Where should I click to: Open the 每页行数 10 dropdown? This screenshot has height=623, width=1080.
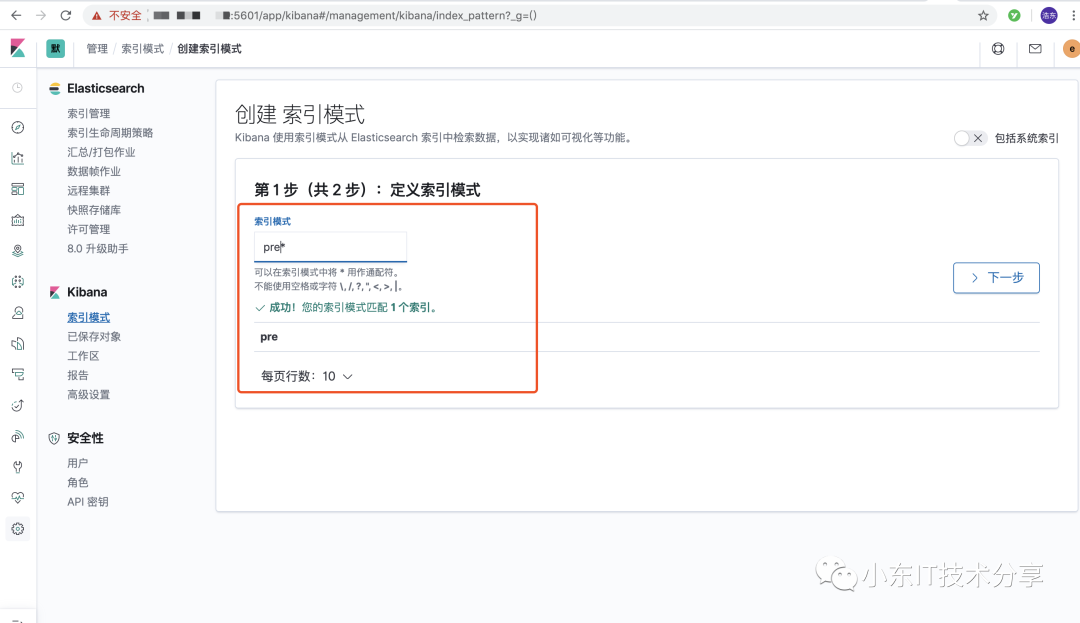click(307, 377)
